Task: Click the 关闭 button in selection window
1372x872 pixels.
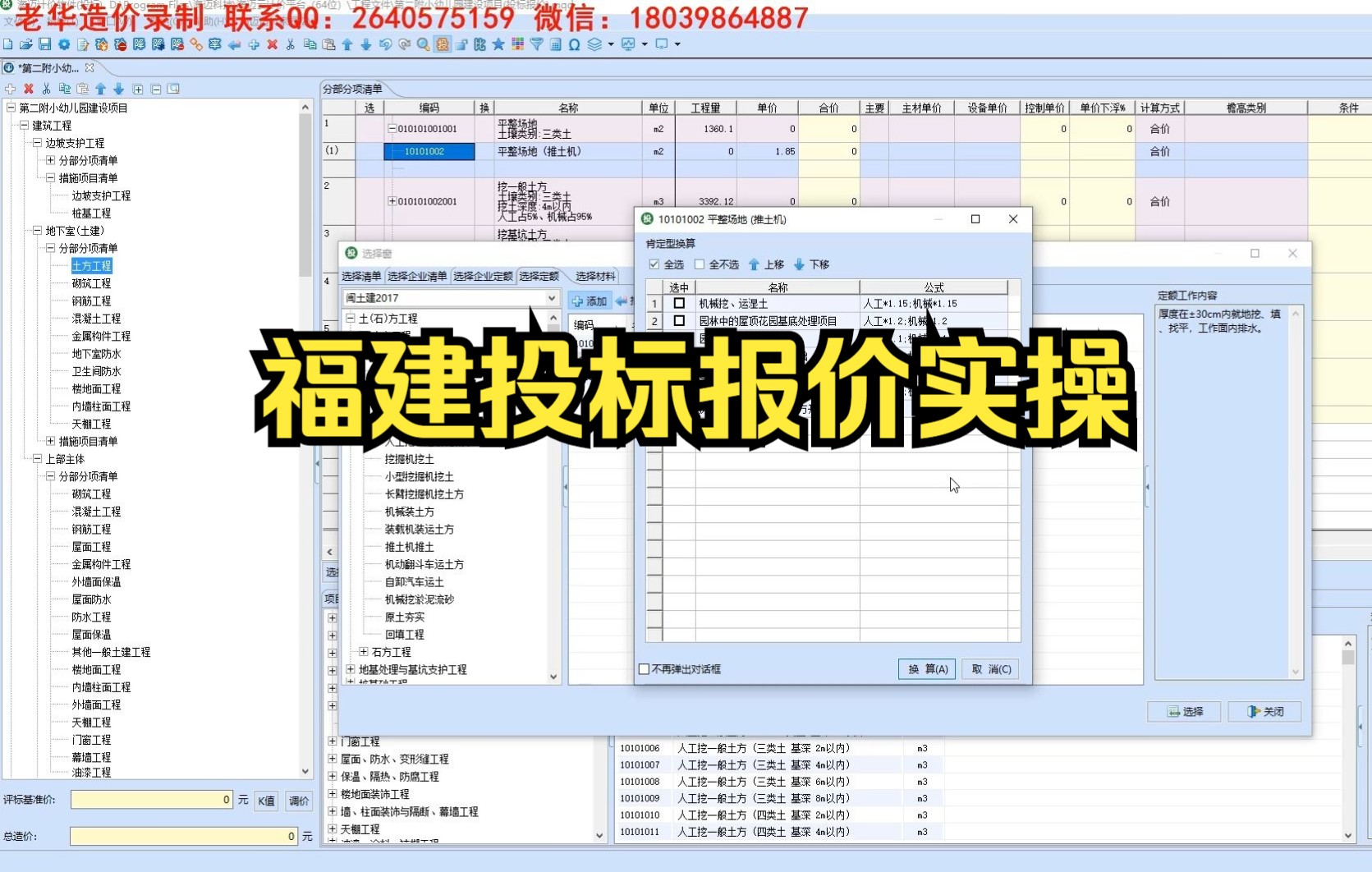Action: (1265, 711)
